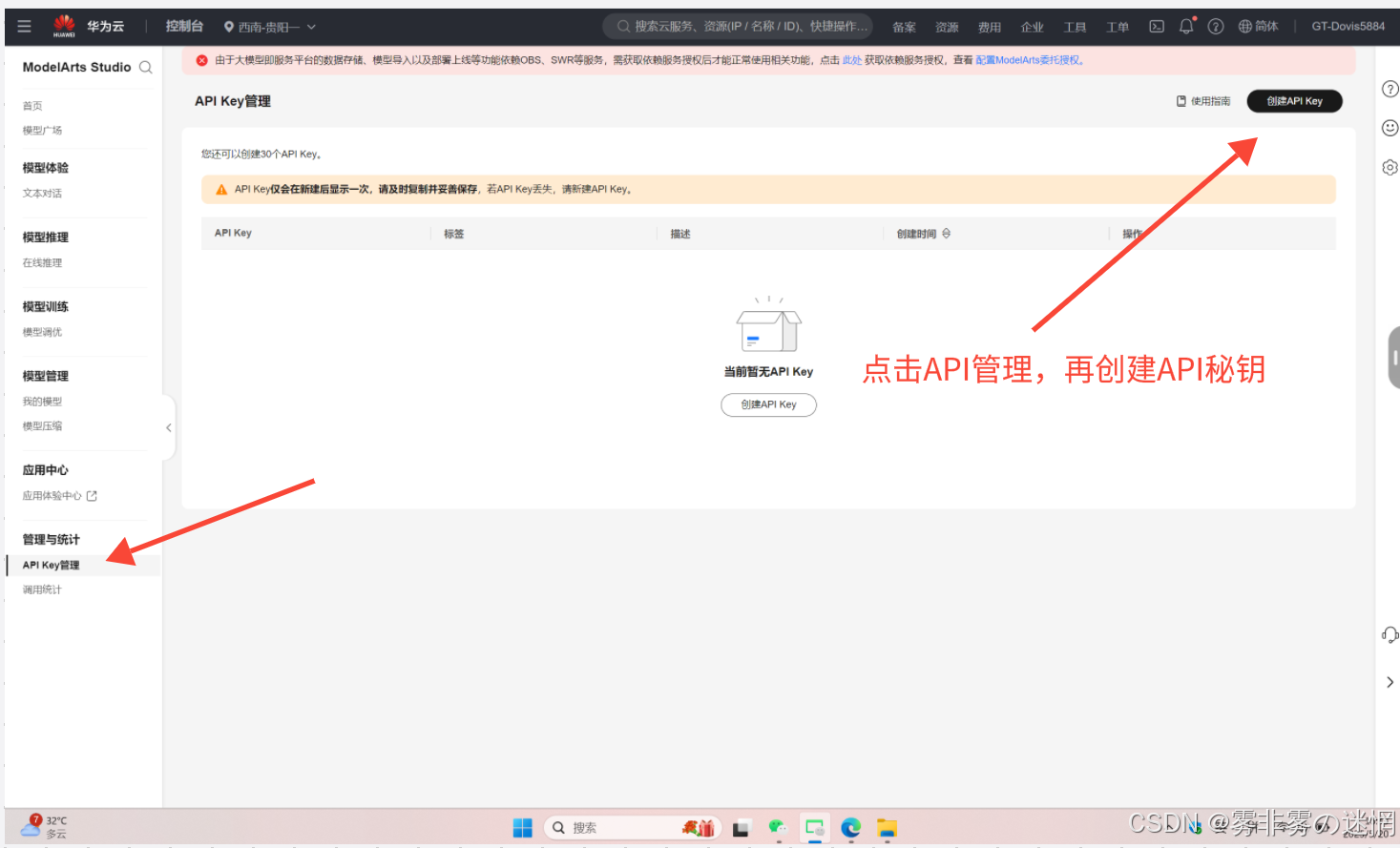
Task: Open the 企业 top menu
Action: [1033, 27]
